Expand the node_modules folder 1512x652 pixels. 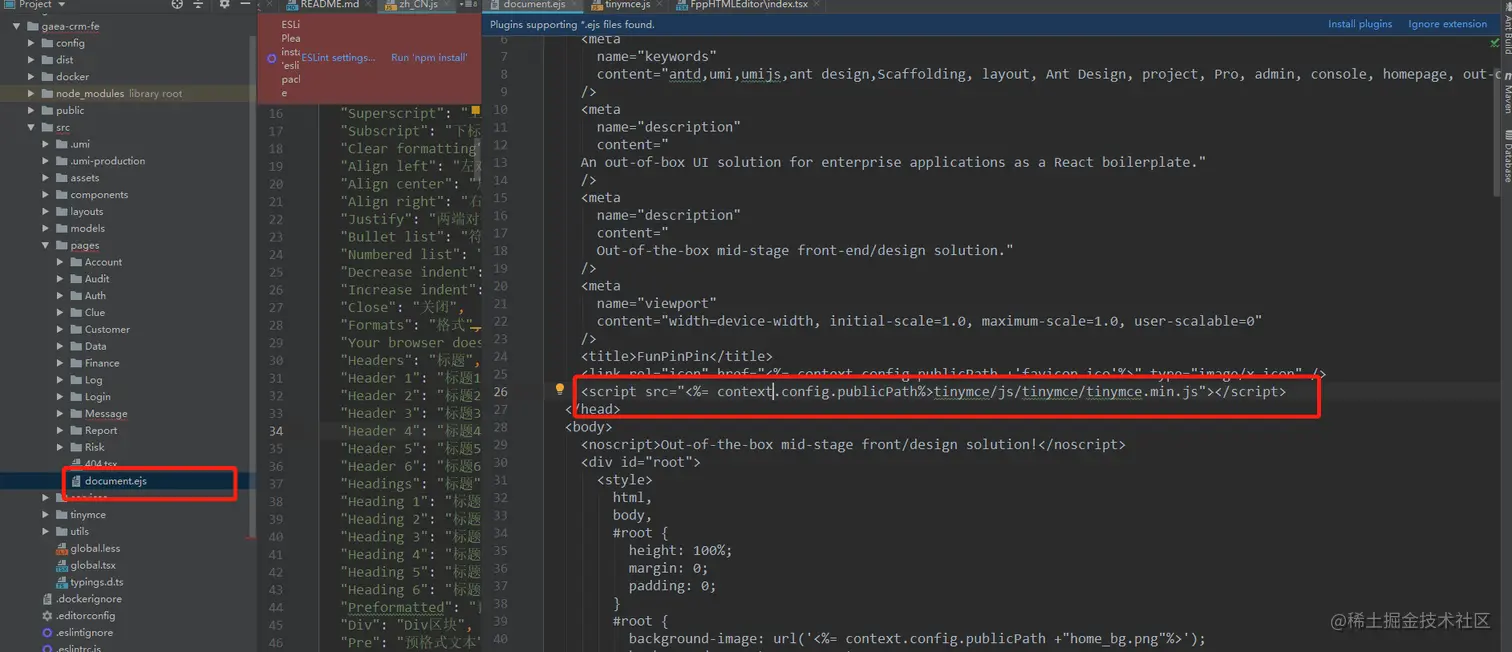click(x=32, y=93)
